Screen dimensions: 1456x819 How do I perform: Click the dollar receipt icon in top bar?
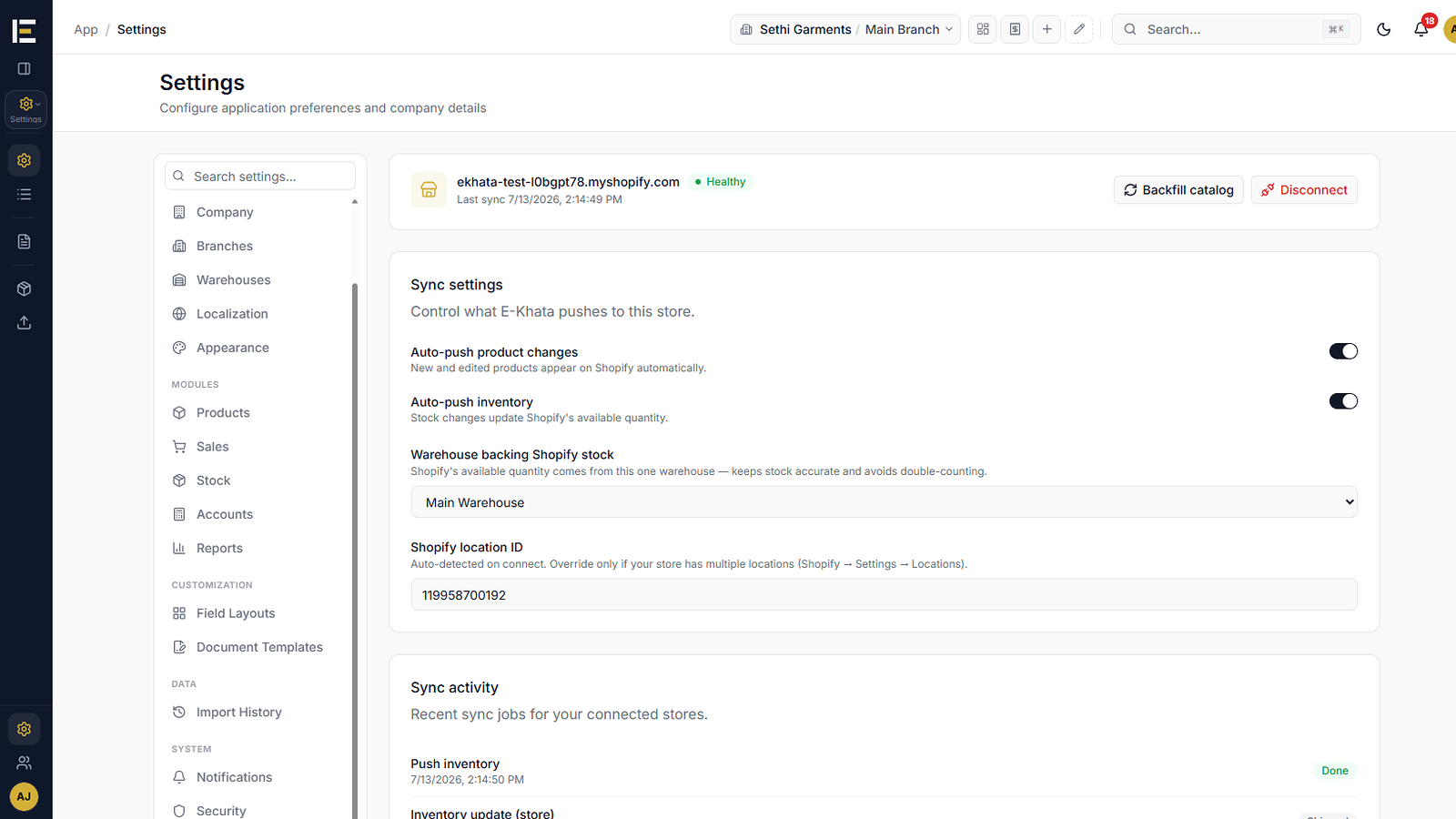(x=1015, y=29)
